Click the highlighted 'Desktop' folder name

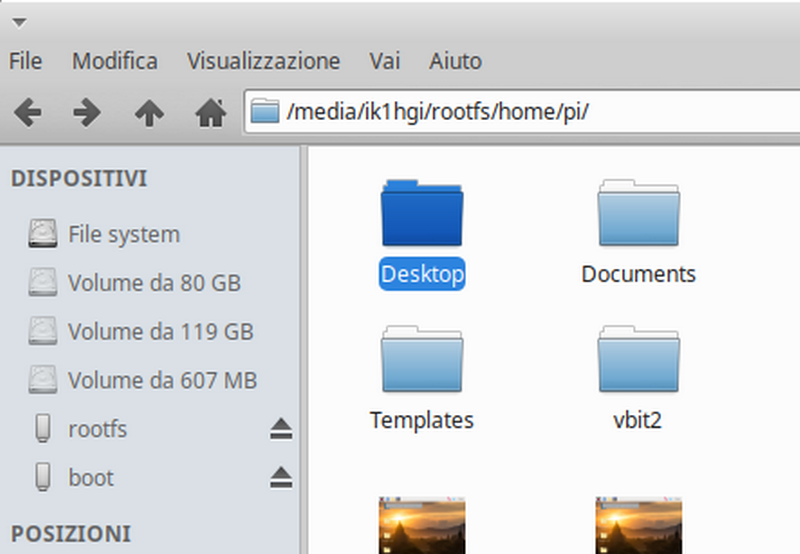tap(422, 274)
